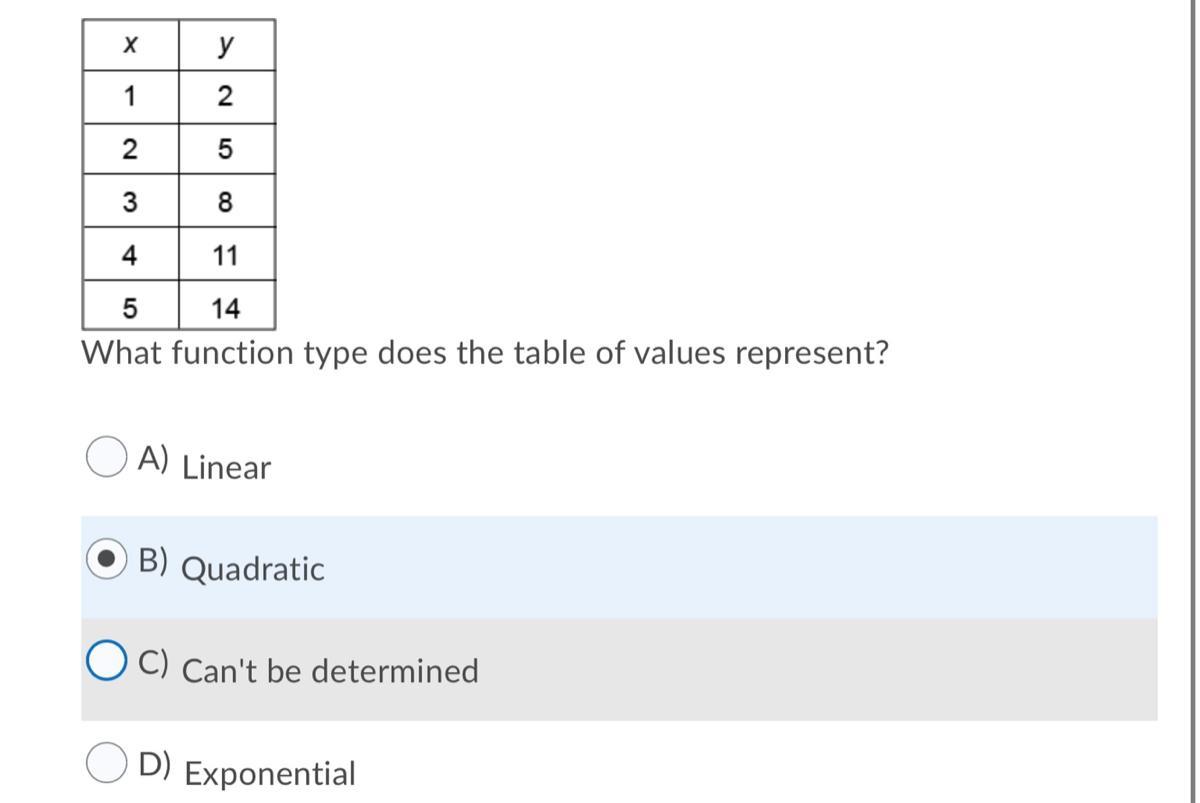The width and height of the screenshot is (1200, 803).
Task: Click the x-column cell with value 1
Action: pyautogui.click(x=130, y=97)
